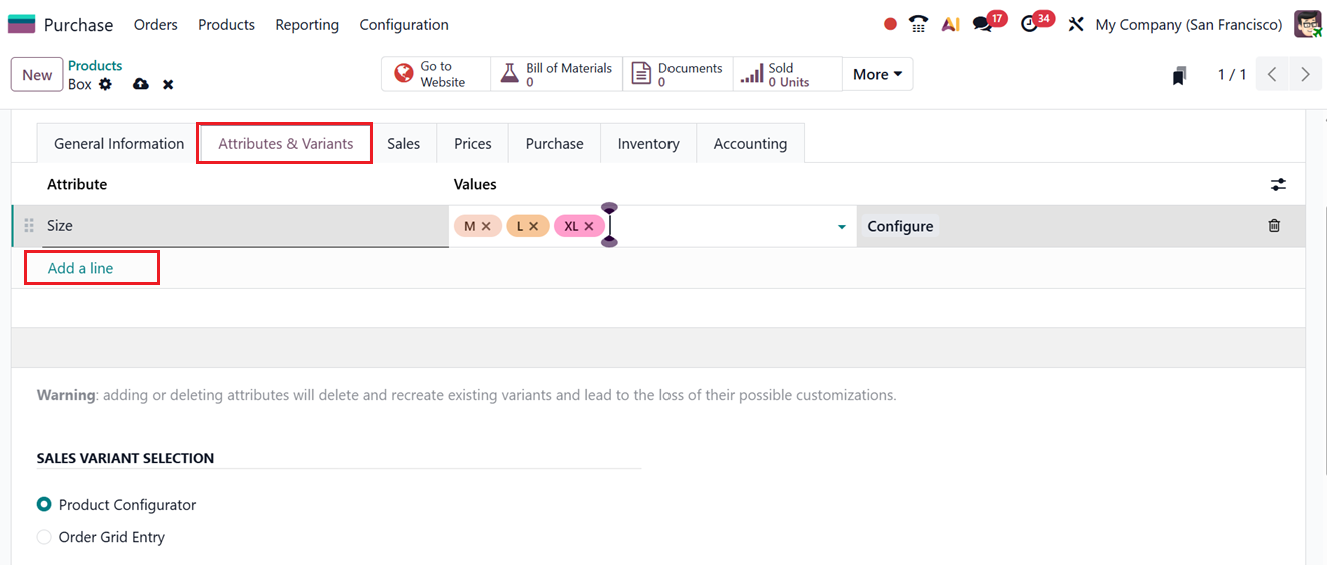Open the Orders menu

(156, 24)
